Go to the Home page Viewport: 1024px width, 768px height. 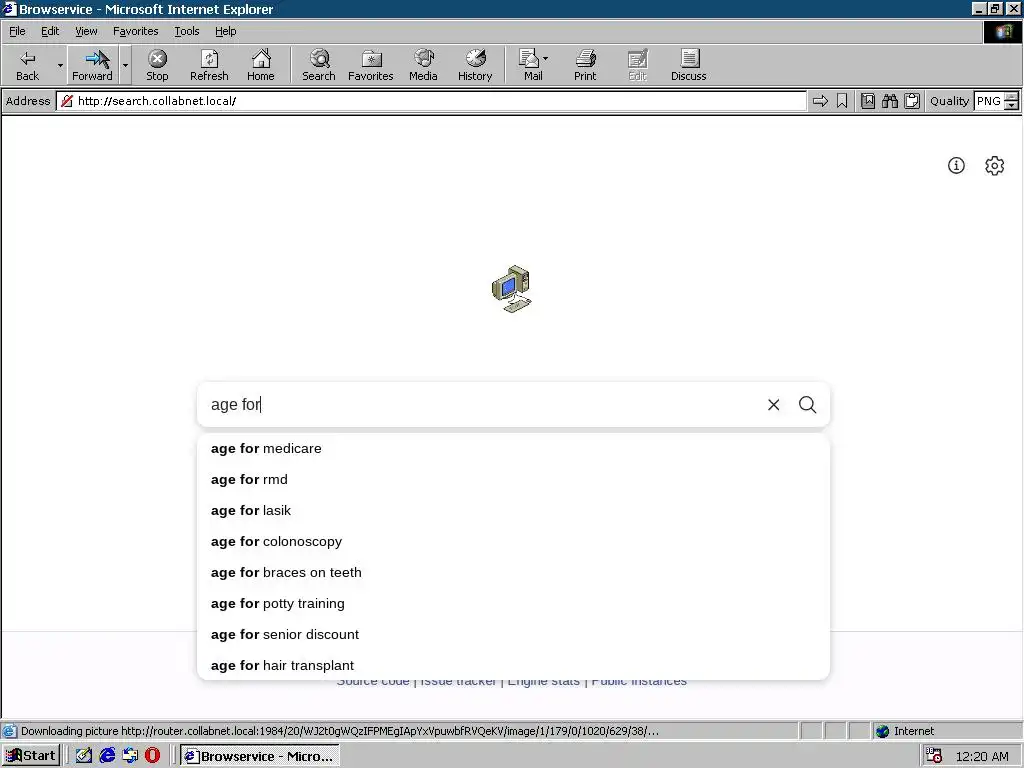(261, 65)
